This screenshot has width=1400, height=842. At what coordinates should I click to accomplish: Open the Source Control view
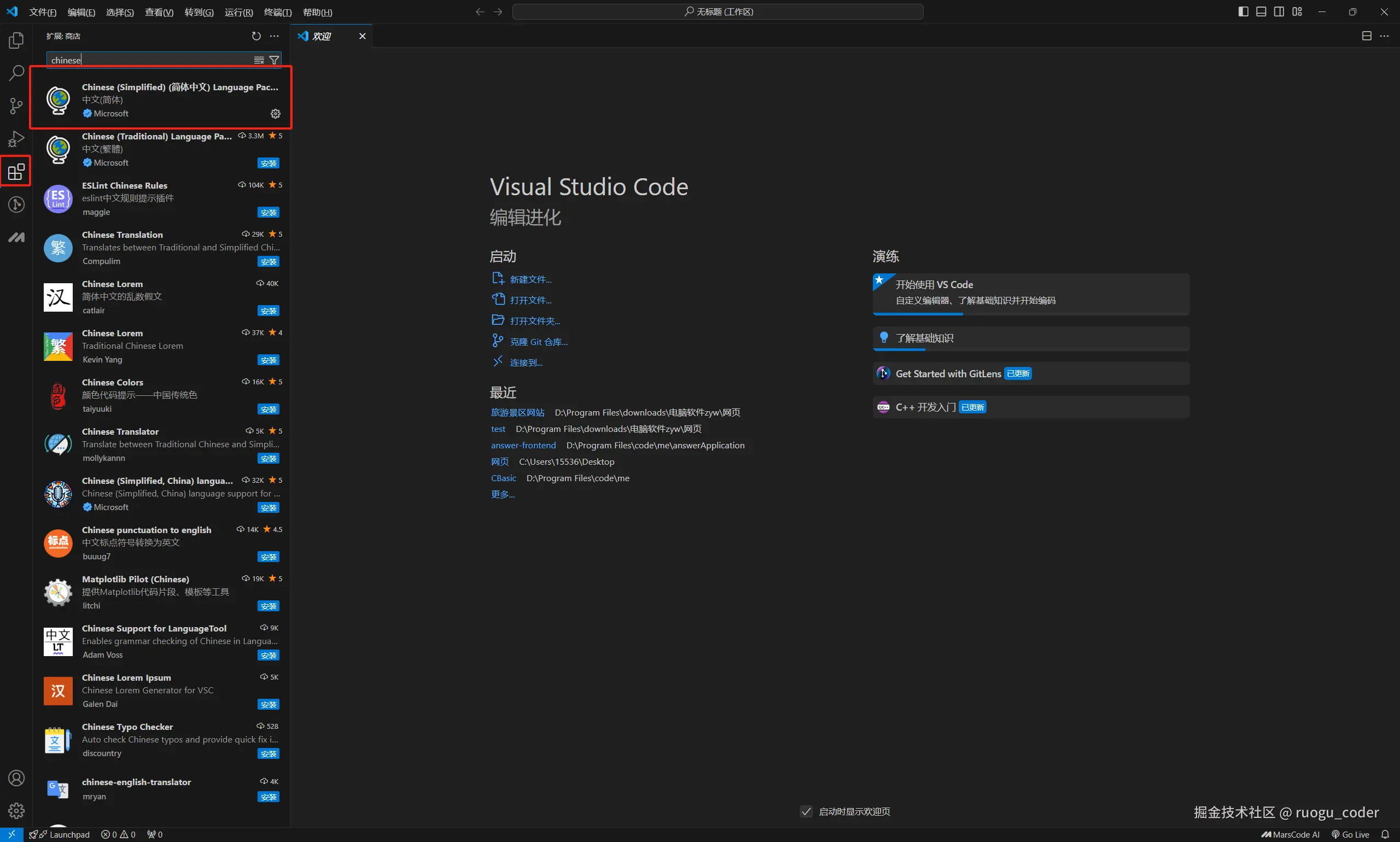16,106
